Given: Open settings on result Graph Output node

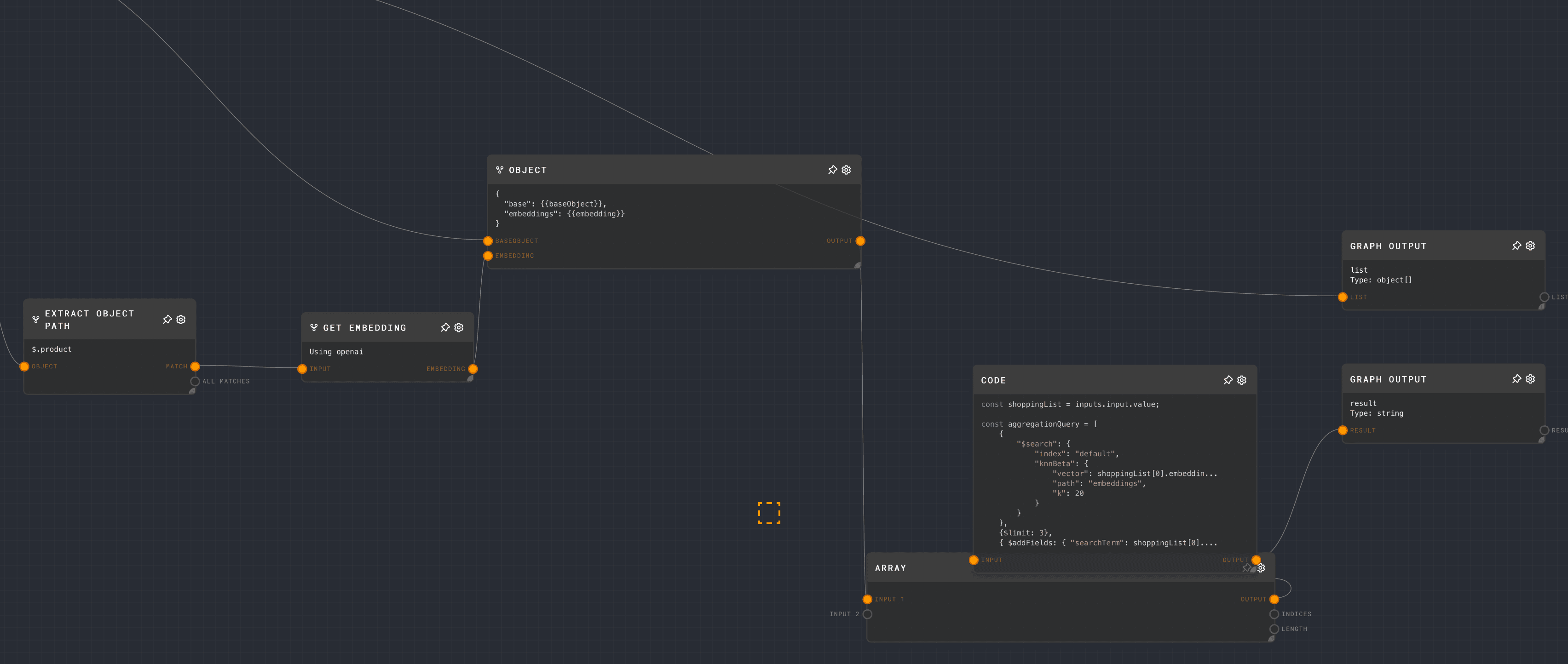Looking at the screenshot, I should coord(1530,379).
